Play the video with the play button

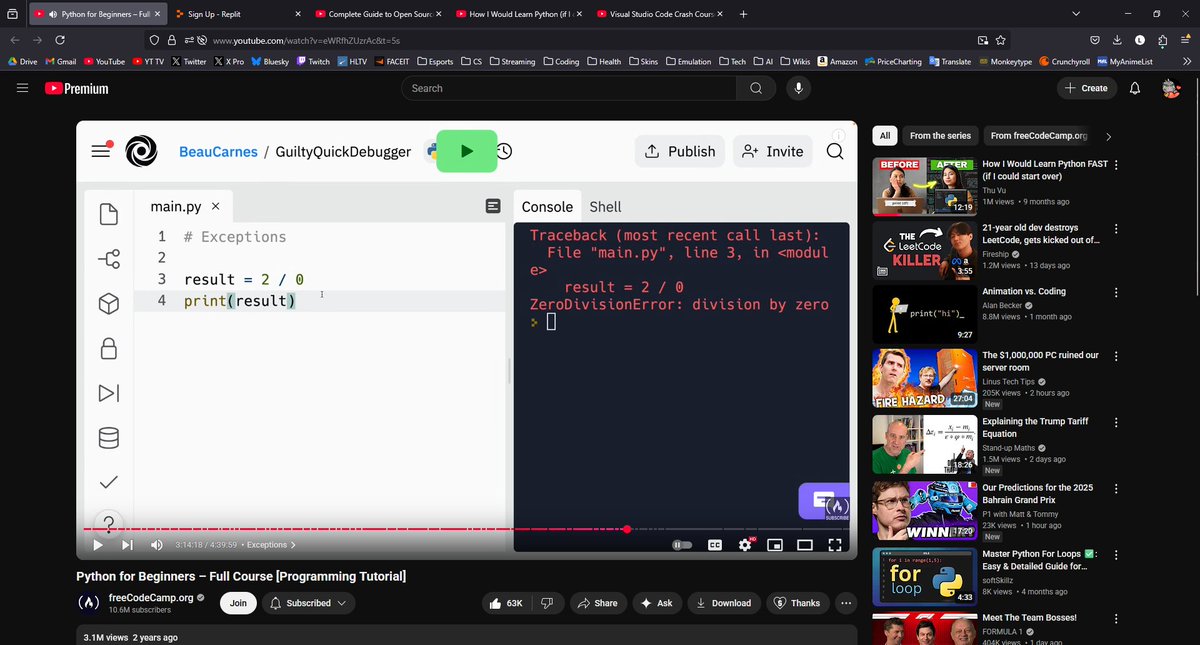(x=97, y=545)
